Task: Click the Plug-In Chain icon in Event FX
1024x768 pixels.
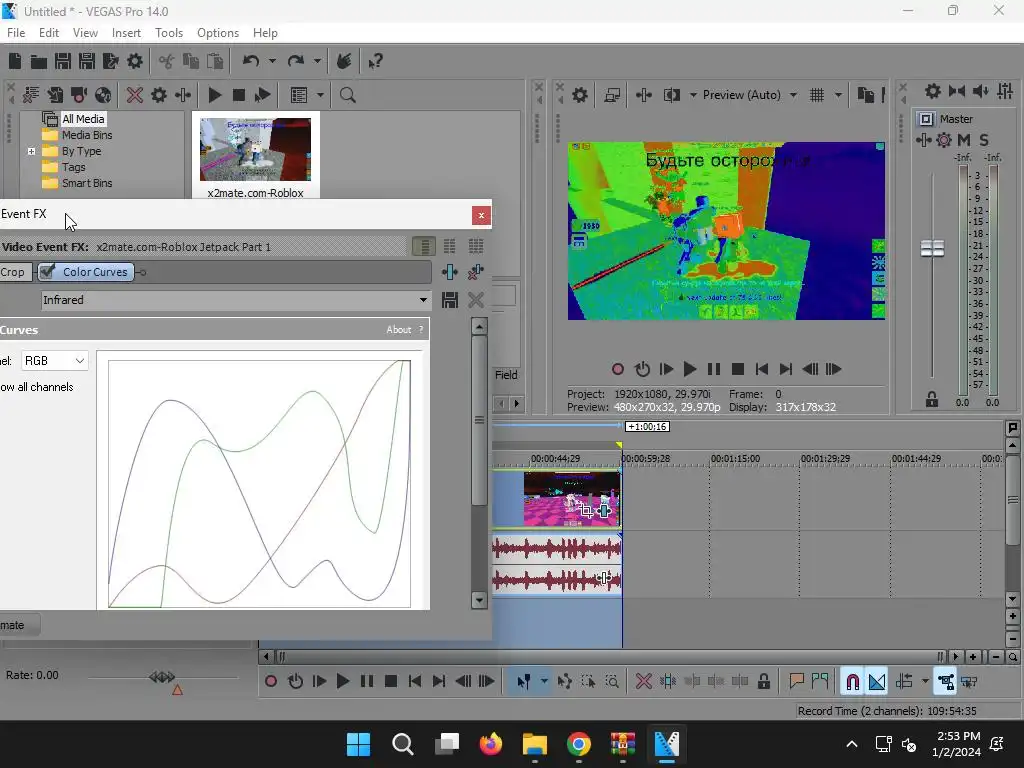Action: (449, 272)
